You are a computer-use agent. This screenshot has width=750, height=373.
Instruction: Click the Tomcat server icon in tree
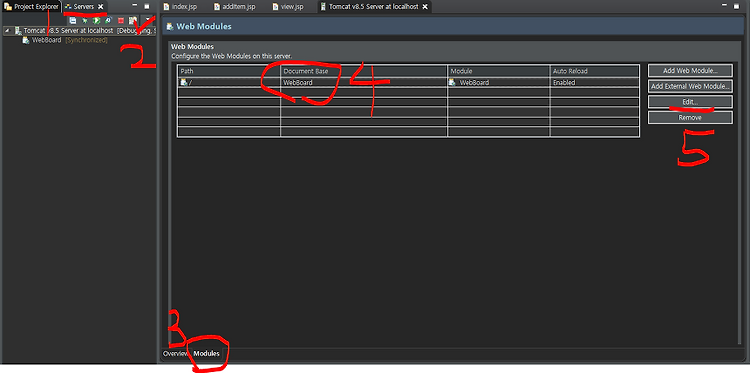click(18, 31)
